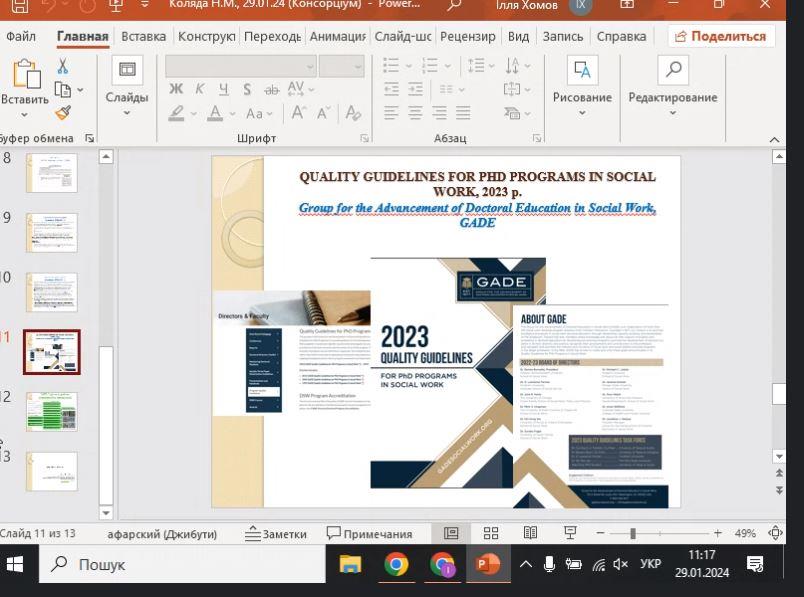The image size is (804, 597).
Task: Open the font size dropdown
Action: [358, 67]
